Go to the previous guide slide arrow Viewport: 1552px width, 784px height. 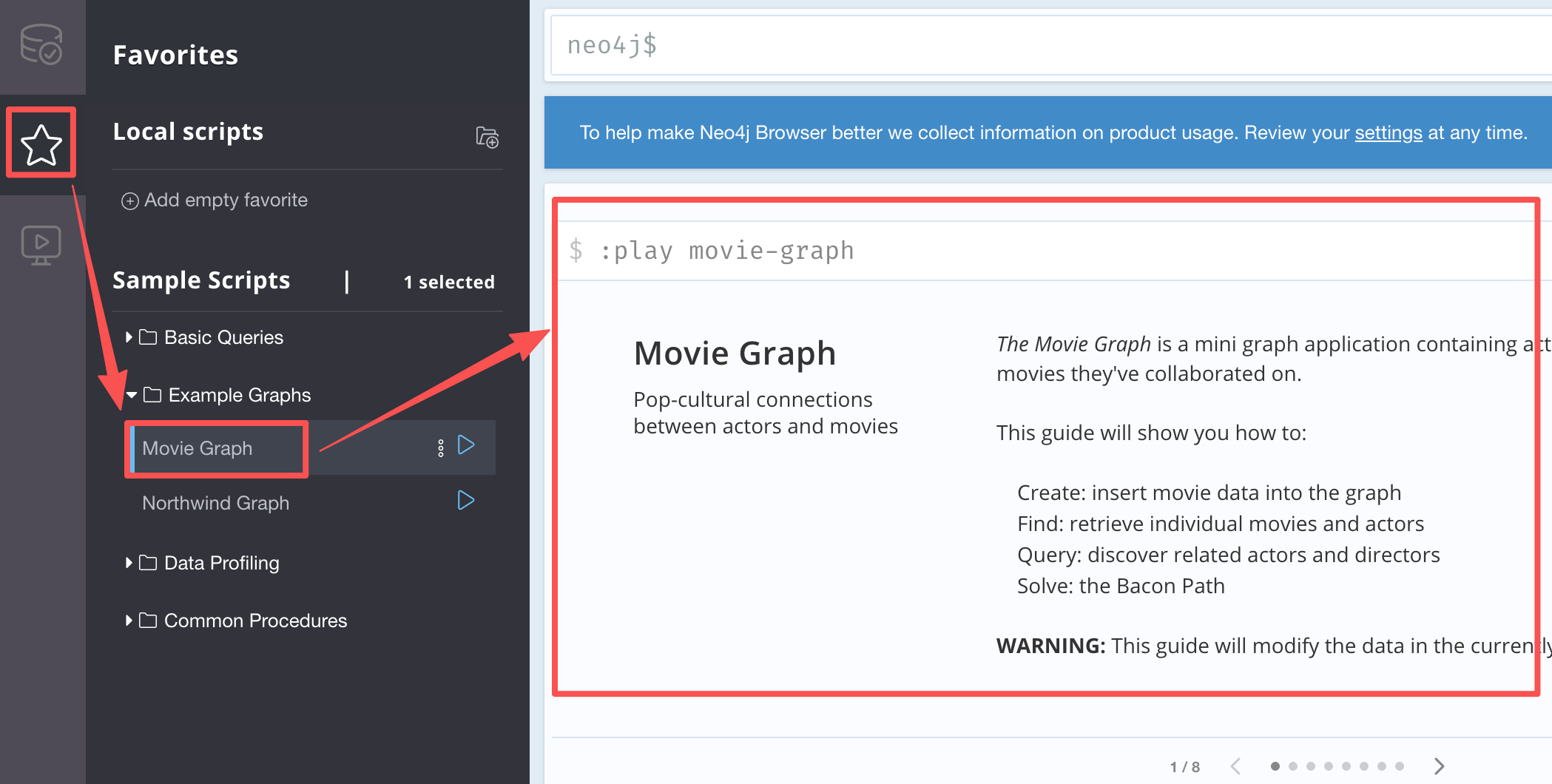pyautogui.click(x=1235, y=766)
